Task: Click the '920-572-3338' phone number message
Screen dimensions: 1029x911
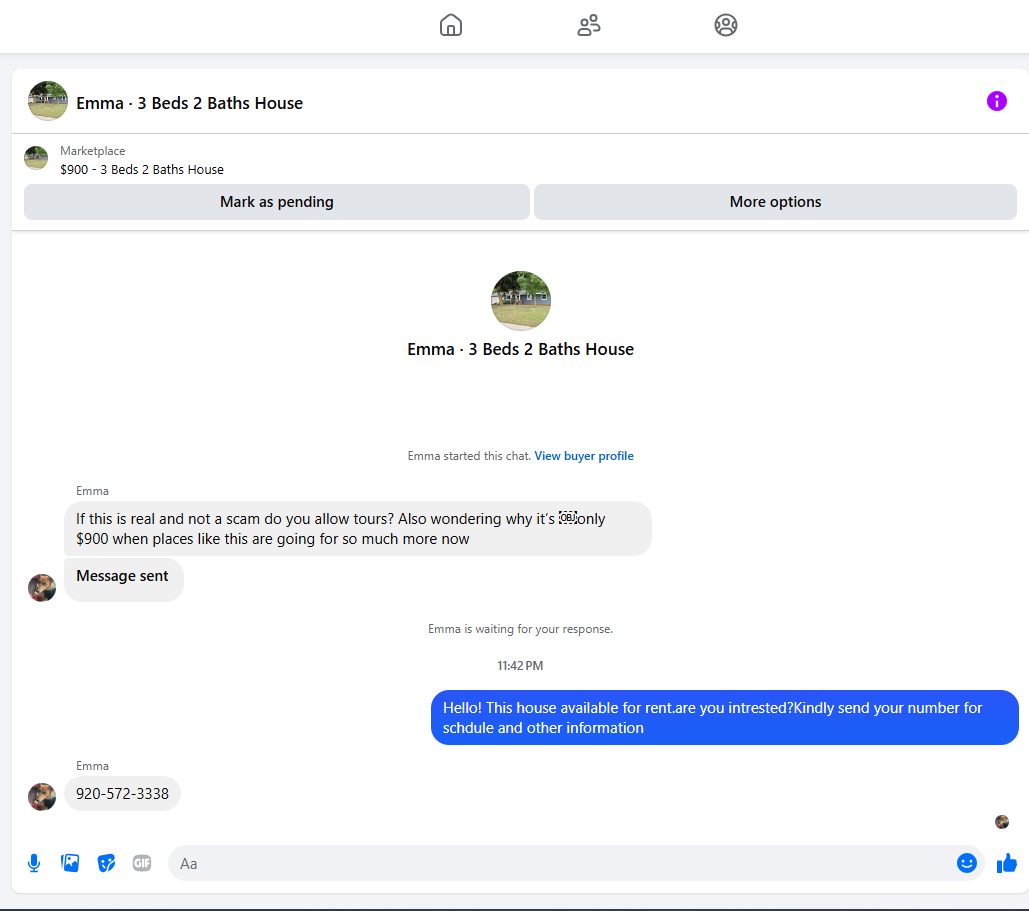Action: tap(122, 794)
